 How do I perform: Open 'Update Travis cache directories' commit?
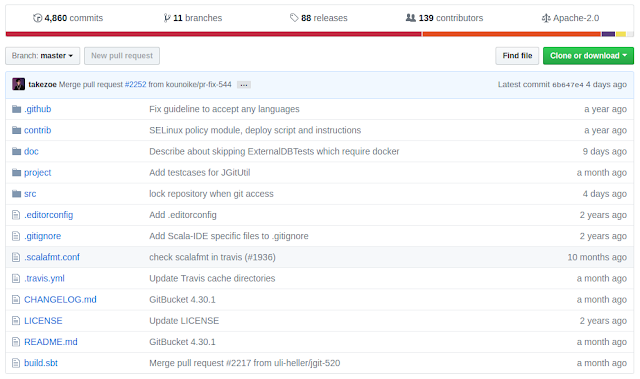point(212,279)
